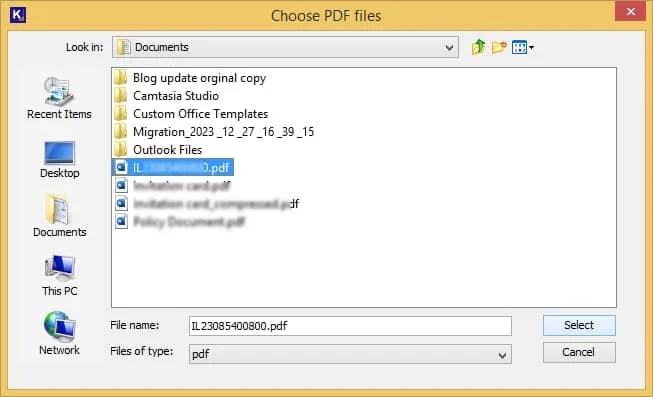This screenshot has width=653, height=397.
Task: Open the view menu list icon
Action: pyautogui.click(x=523, y=47)
